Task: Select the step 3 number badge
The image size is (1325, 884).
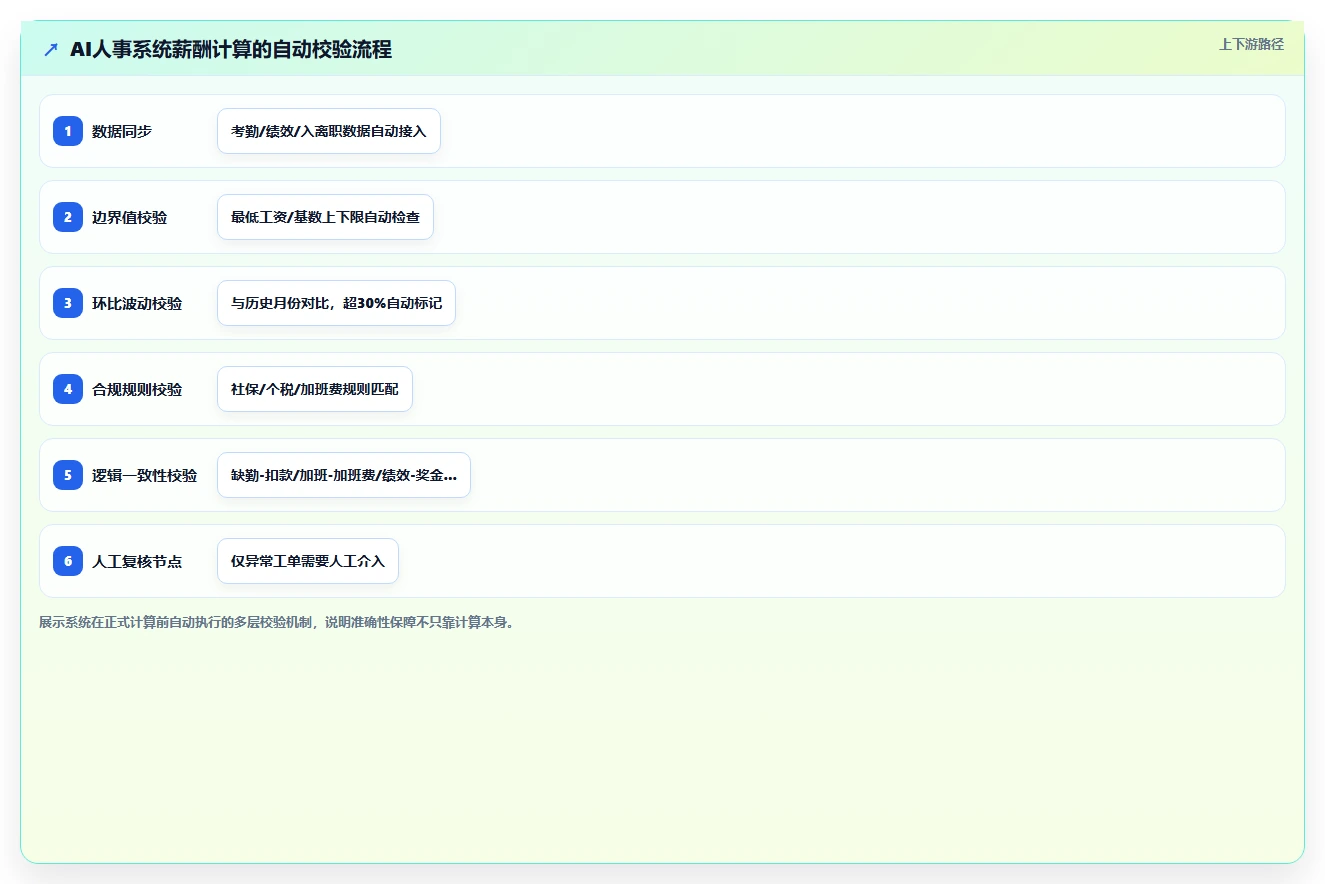Action: click(68, 303)
